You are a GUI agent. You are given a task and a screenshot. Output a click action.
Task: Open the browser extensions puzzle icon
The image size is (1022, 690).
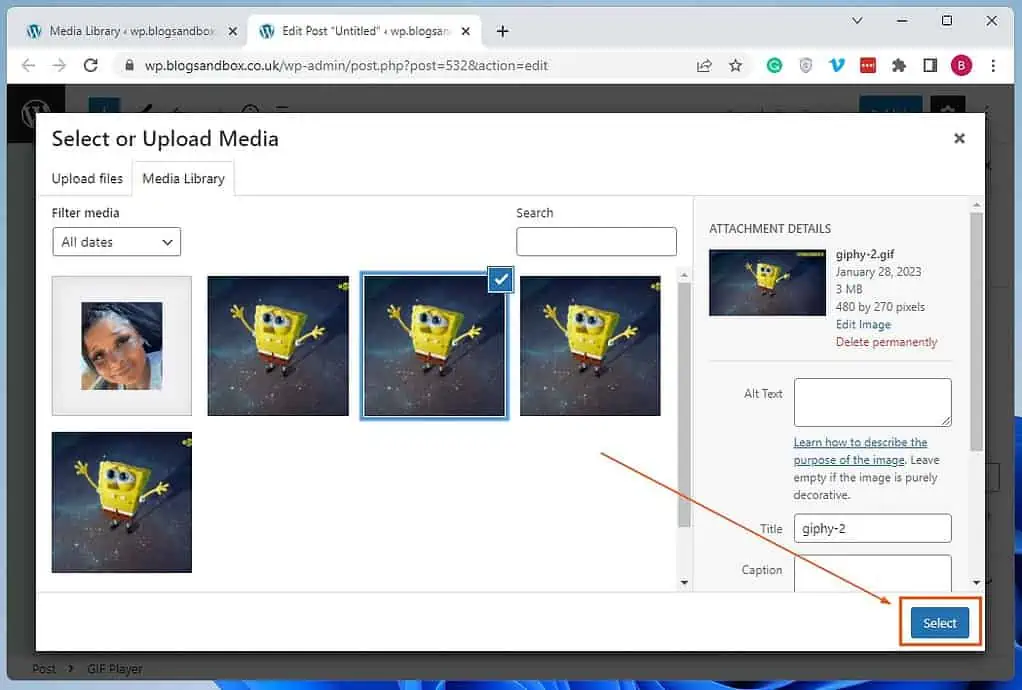[898, 64]
